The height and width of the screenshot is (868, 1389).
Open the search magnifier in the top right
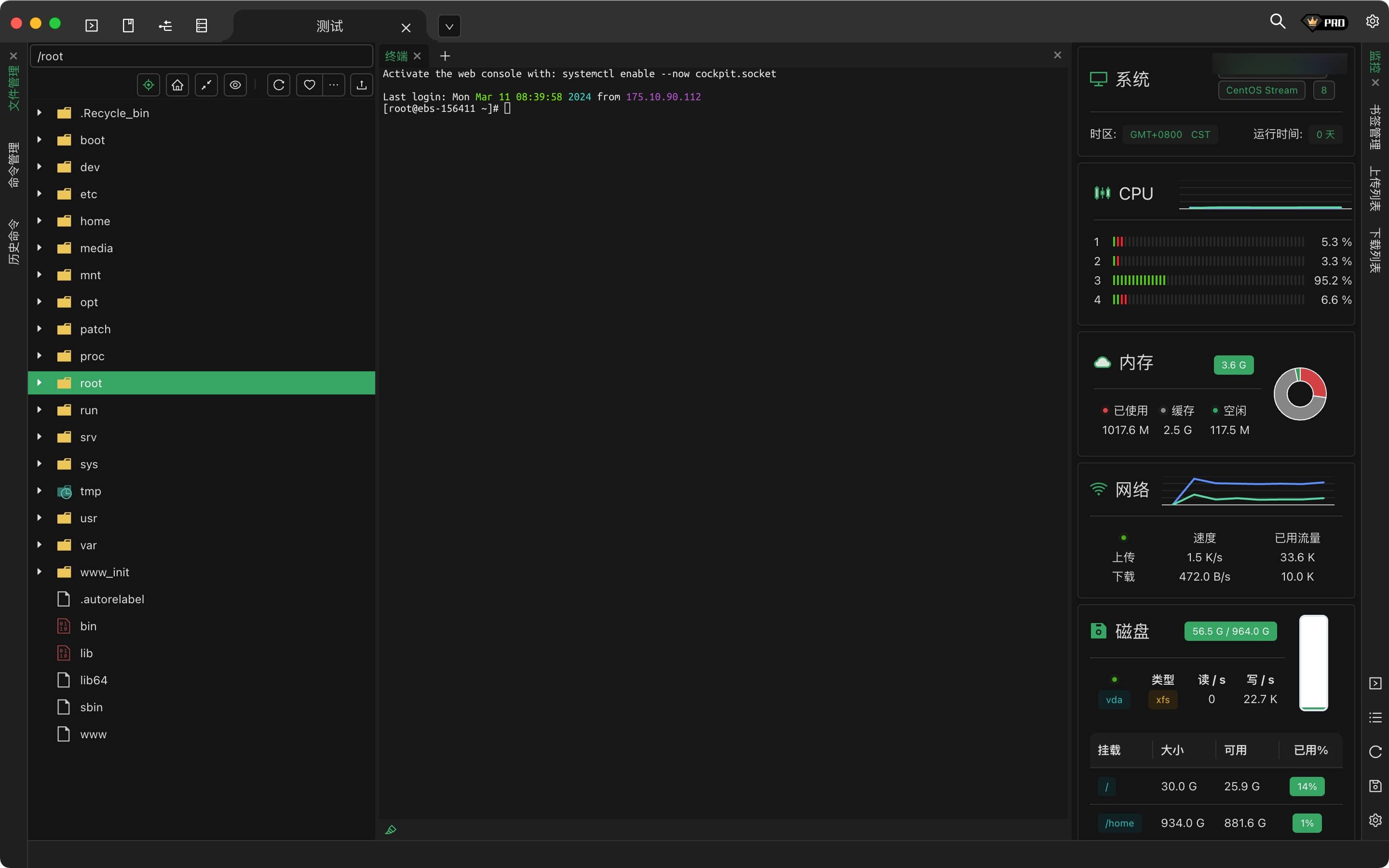click(1278, 22)
